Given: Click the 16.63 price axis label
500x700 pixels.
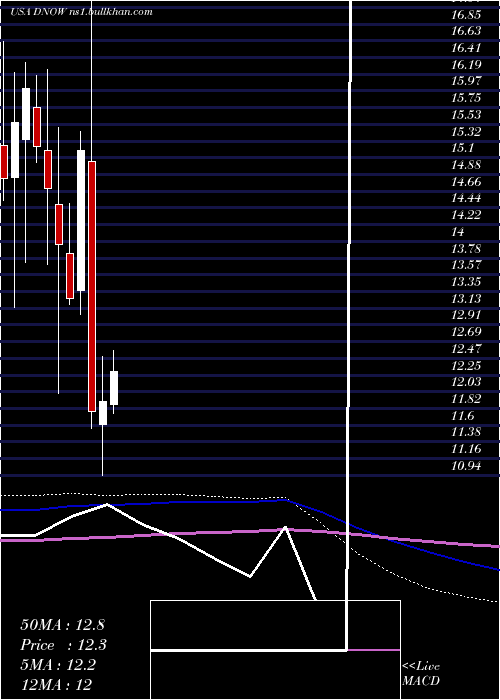Looking at the screenshot, I should (x=466, y=31).
